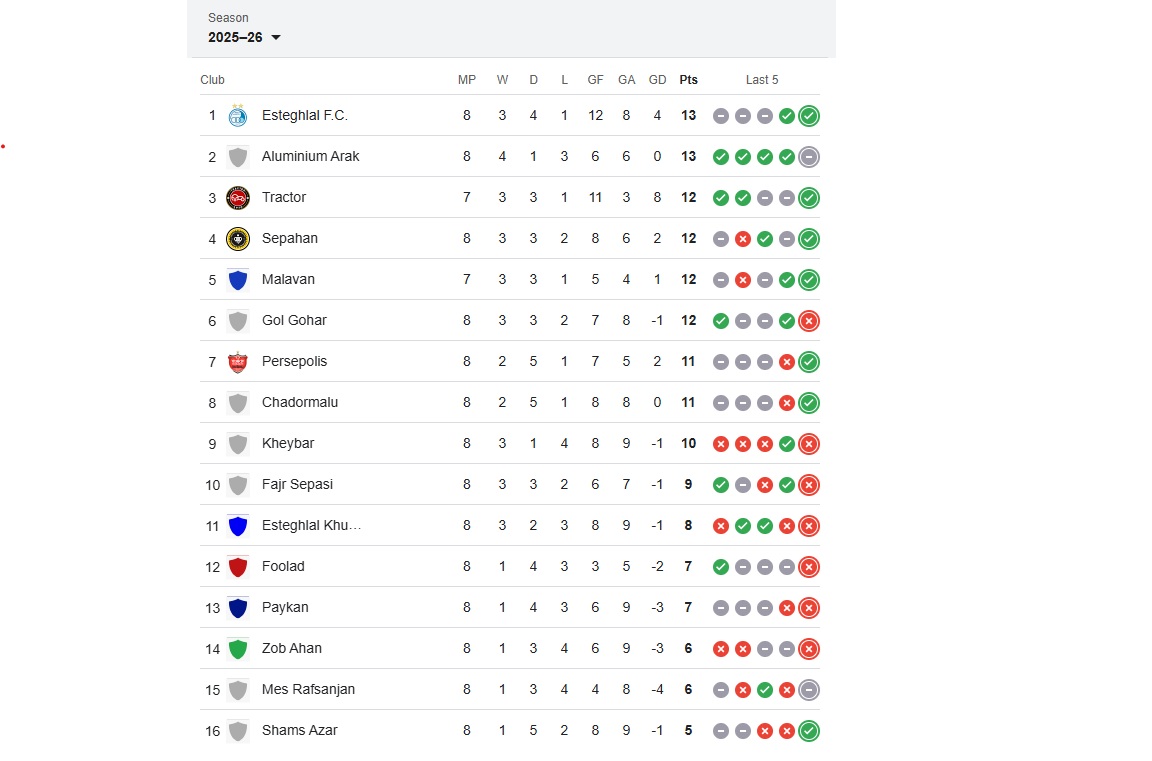This screenshot has width=1152, height=761.
Task: Open the Aluminium Arak team link
Action: tap(310, 157)
